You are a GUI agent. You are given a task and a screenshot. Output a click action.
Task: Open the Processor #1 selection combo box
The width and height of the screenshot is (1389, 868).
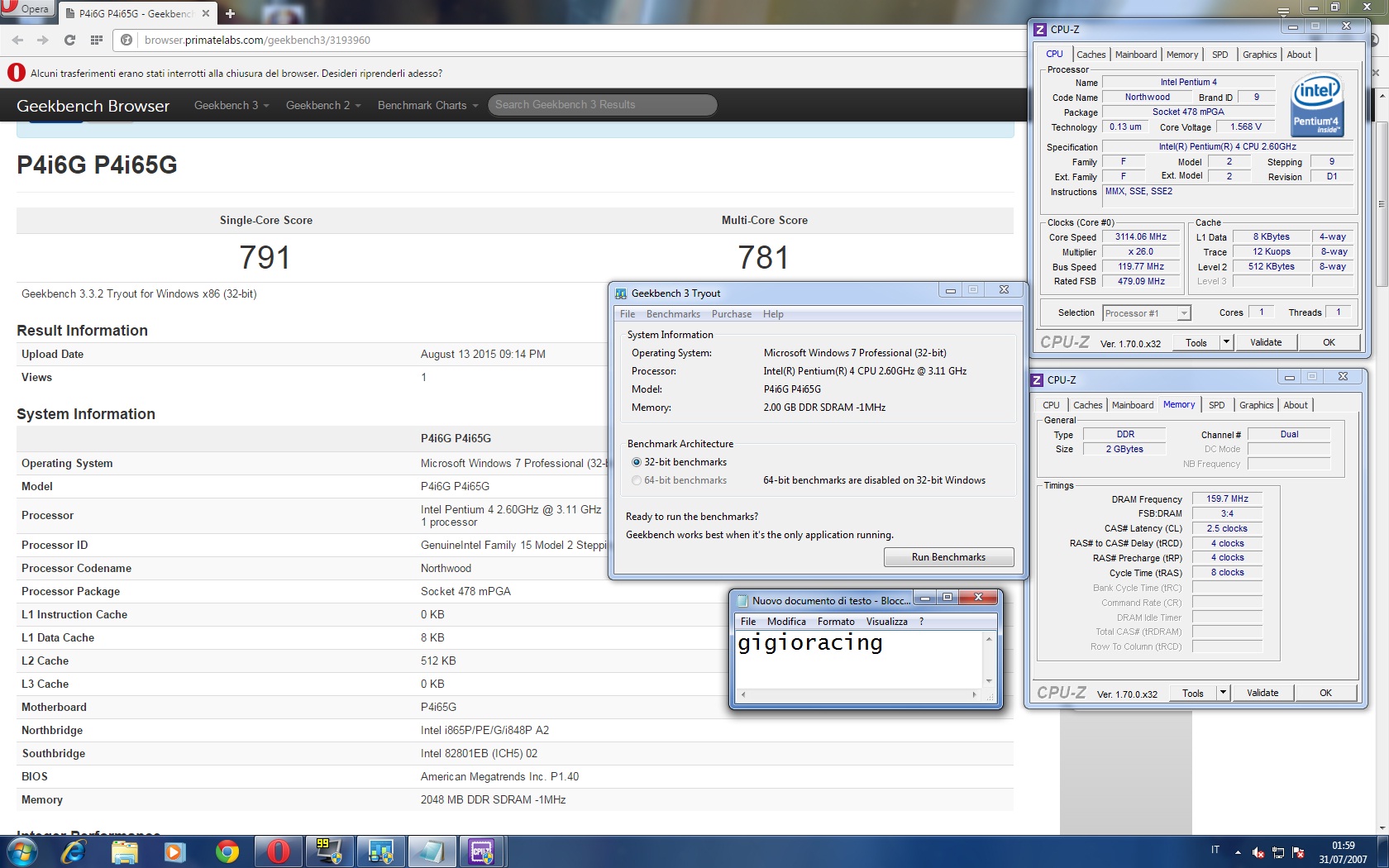pos(1147,313)
